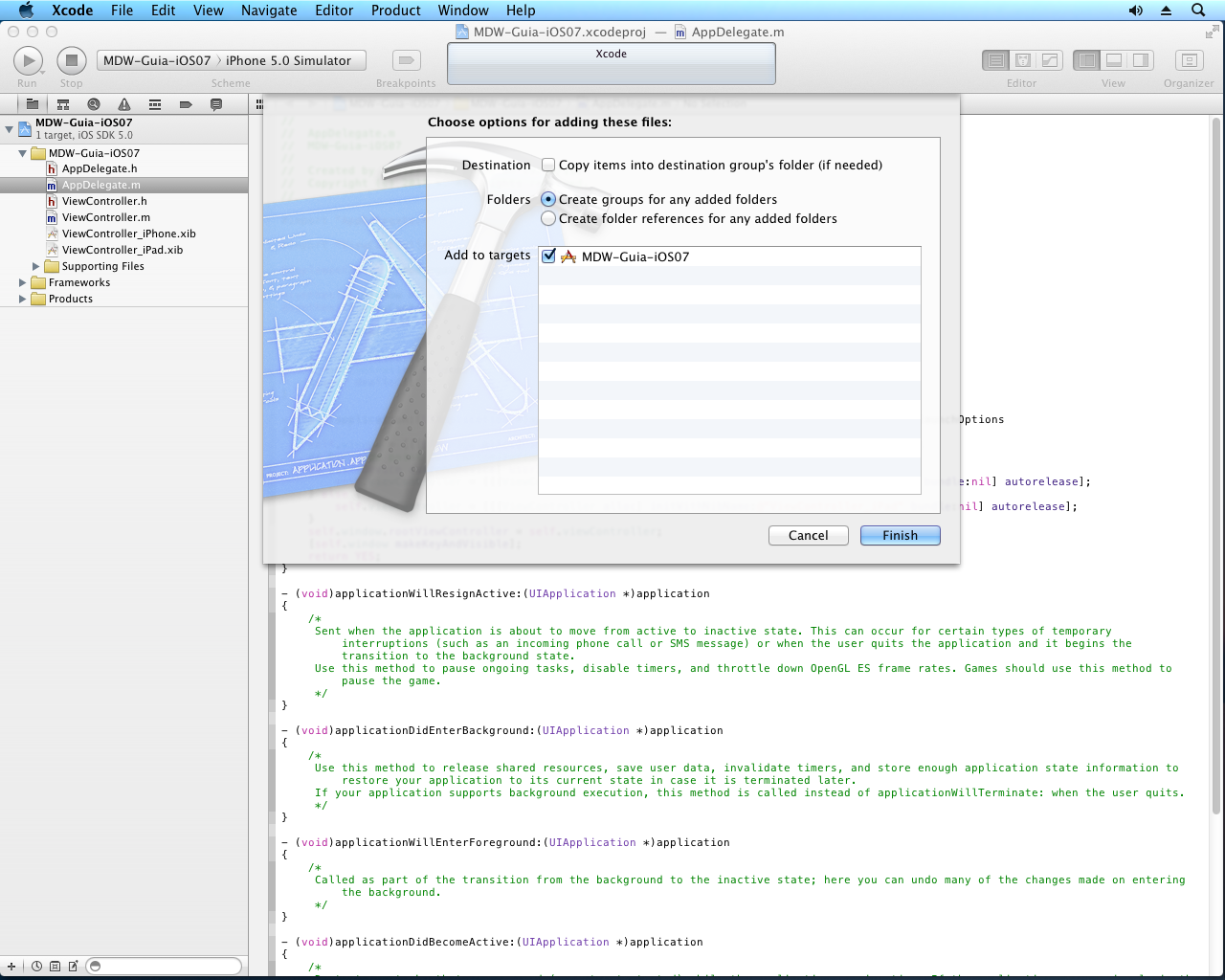Screen dimensions: 1225x980
Task: Open the issue navigator warning icon
Action: pyautogui.click(x=123, y=104)
